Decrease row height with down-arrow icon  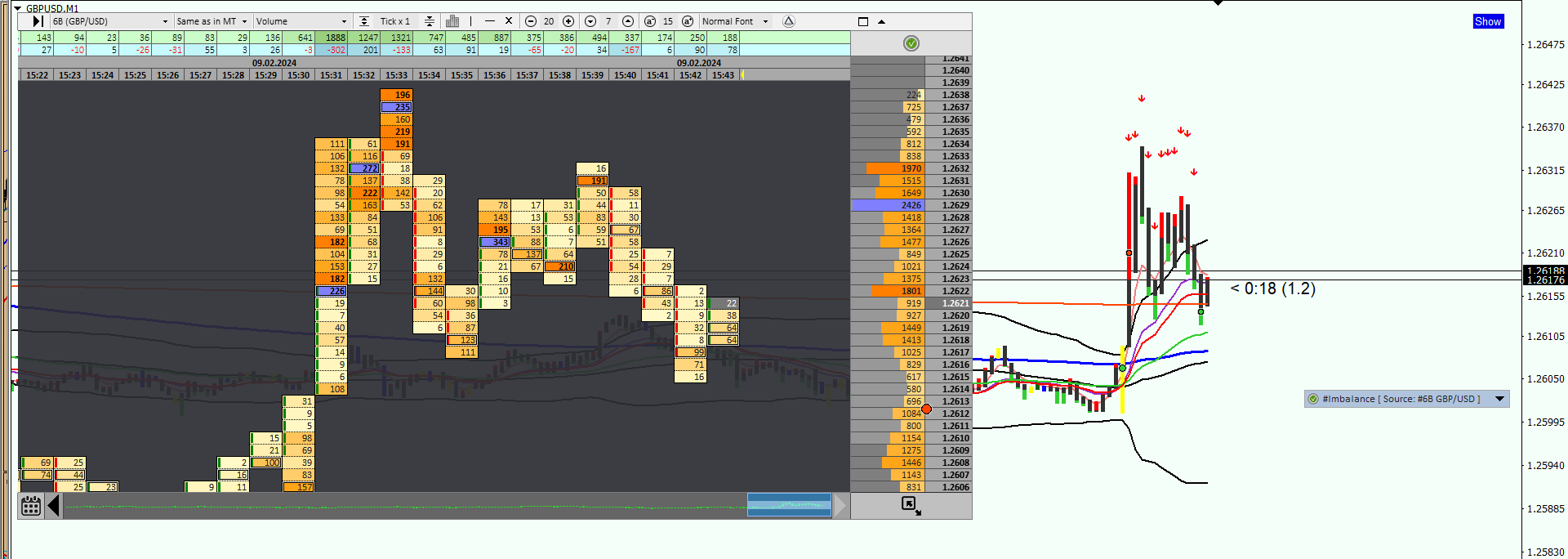(590, 21)
